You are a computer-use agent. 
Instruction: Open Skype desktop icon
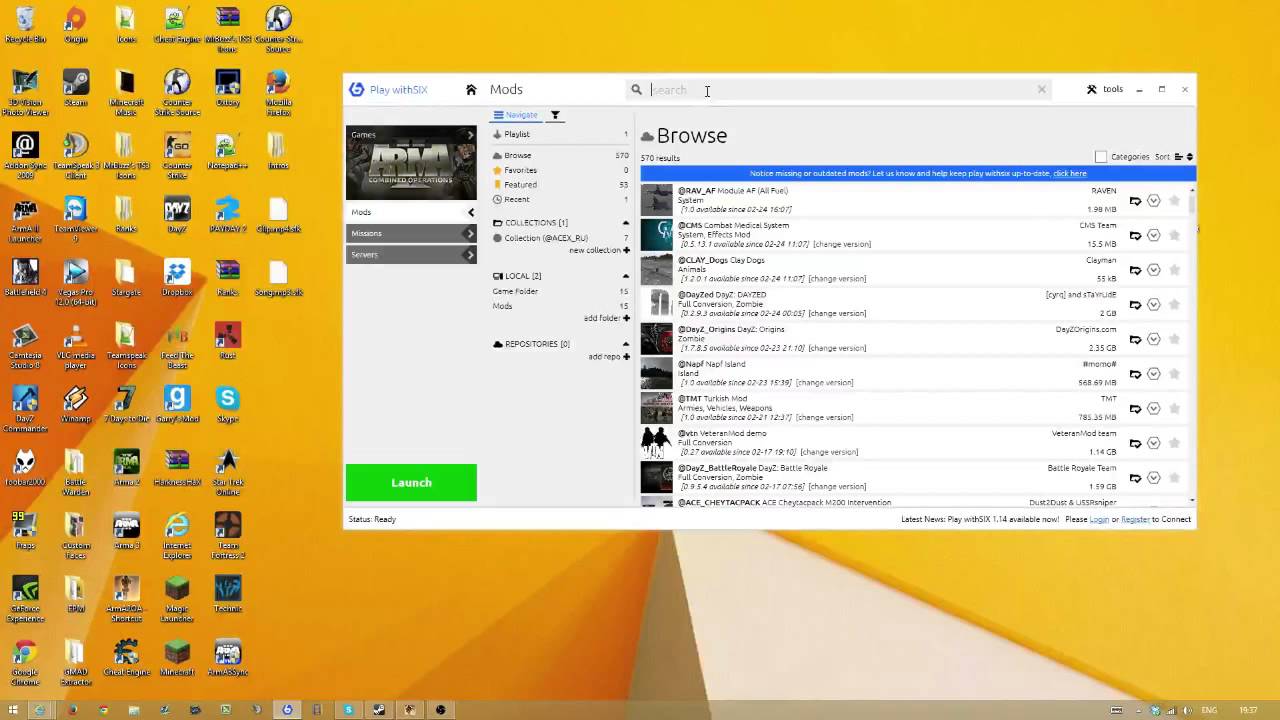tap(228, 405)
